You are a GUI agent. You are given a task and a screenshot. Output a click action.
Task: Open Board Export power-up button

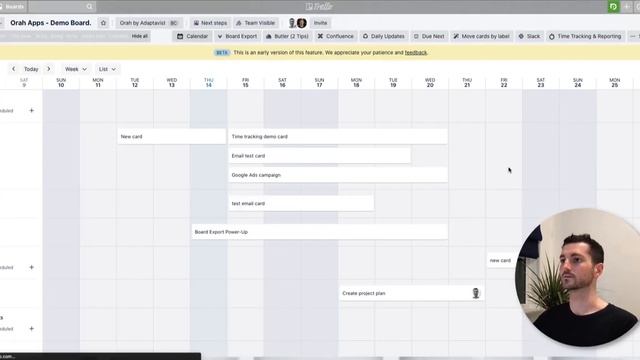237,36
